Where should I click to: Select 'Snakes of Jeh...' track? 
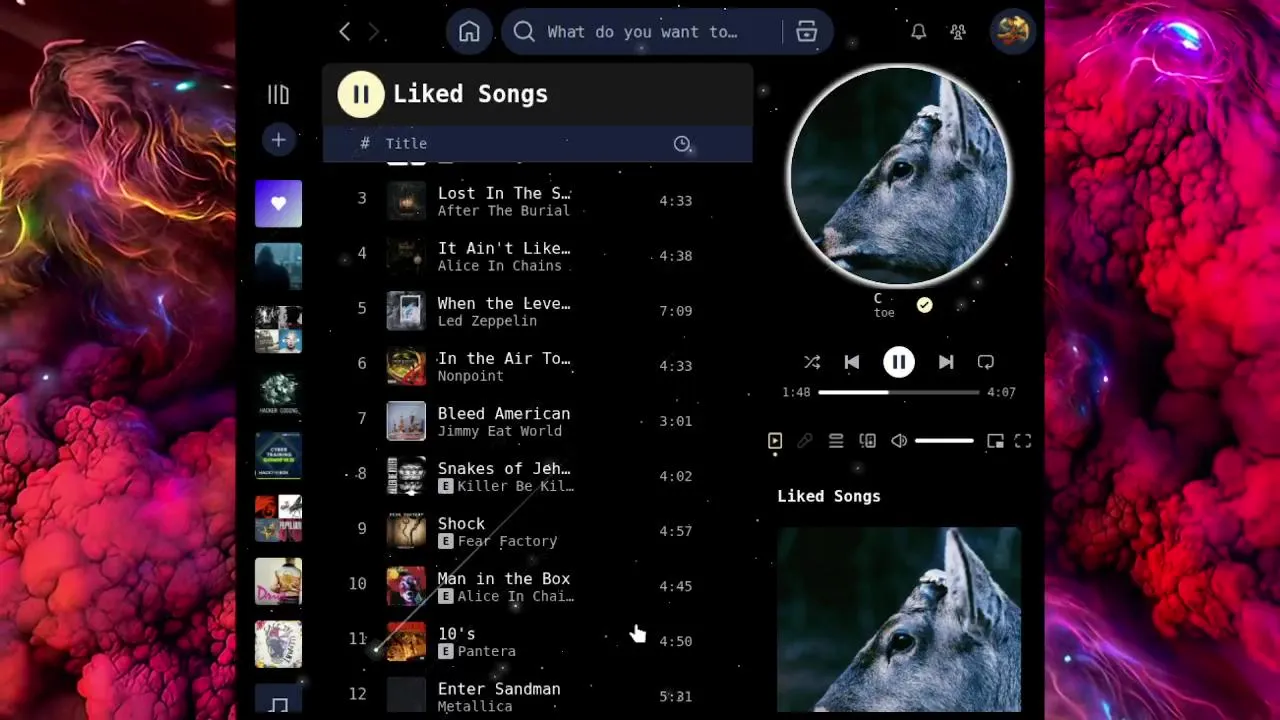[x=504, y=468]
